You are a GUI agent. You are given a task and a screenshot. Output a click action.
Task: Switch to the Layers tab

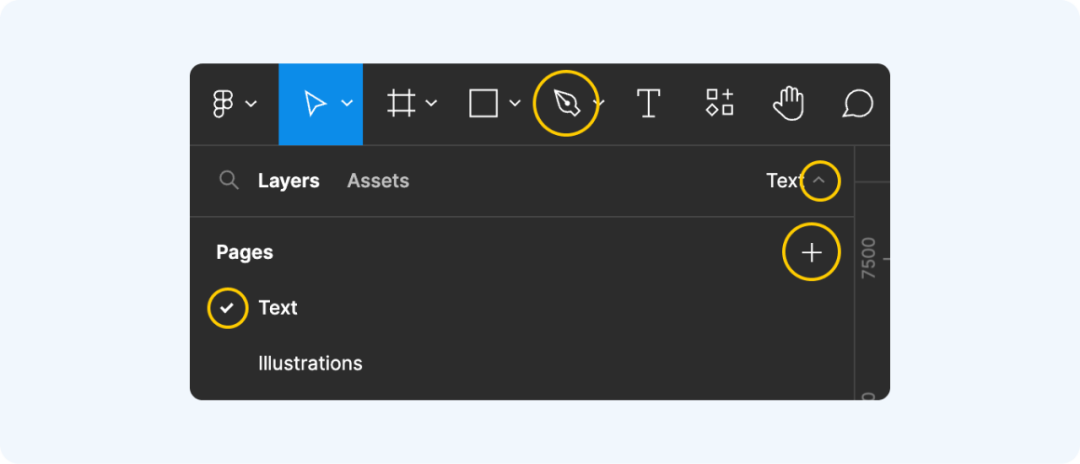point(289,181)
